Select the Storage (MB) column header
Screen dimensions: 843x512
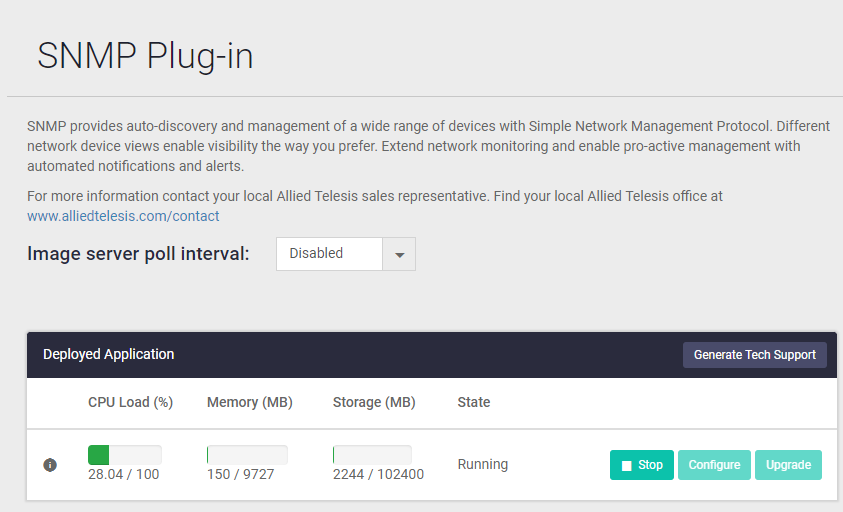point(373,402)
